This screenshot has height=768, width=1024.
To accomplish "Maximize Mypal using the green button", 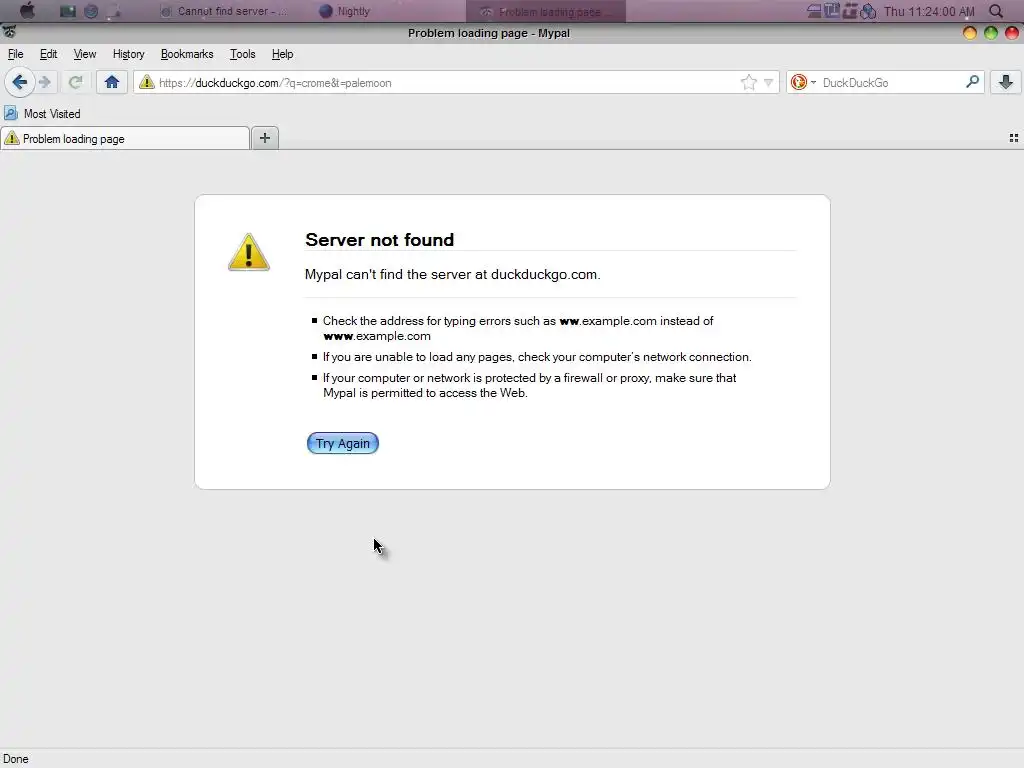I will pos(991,33).
